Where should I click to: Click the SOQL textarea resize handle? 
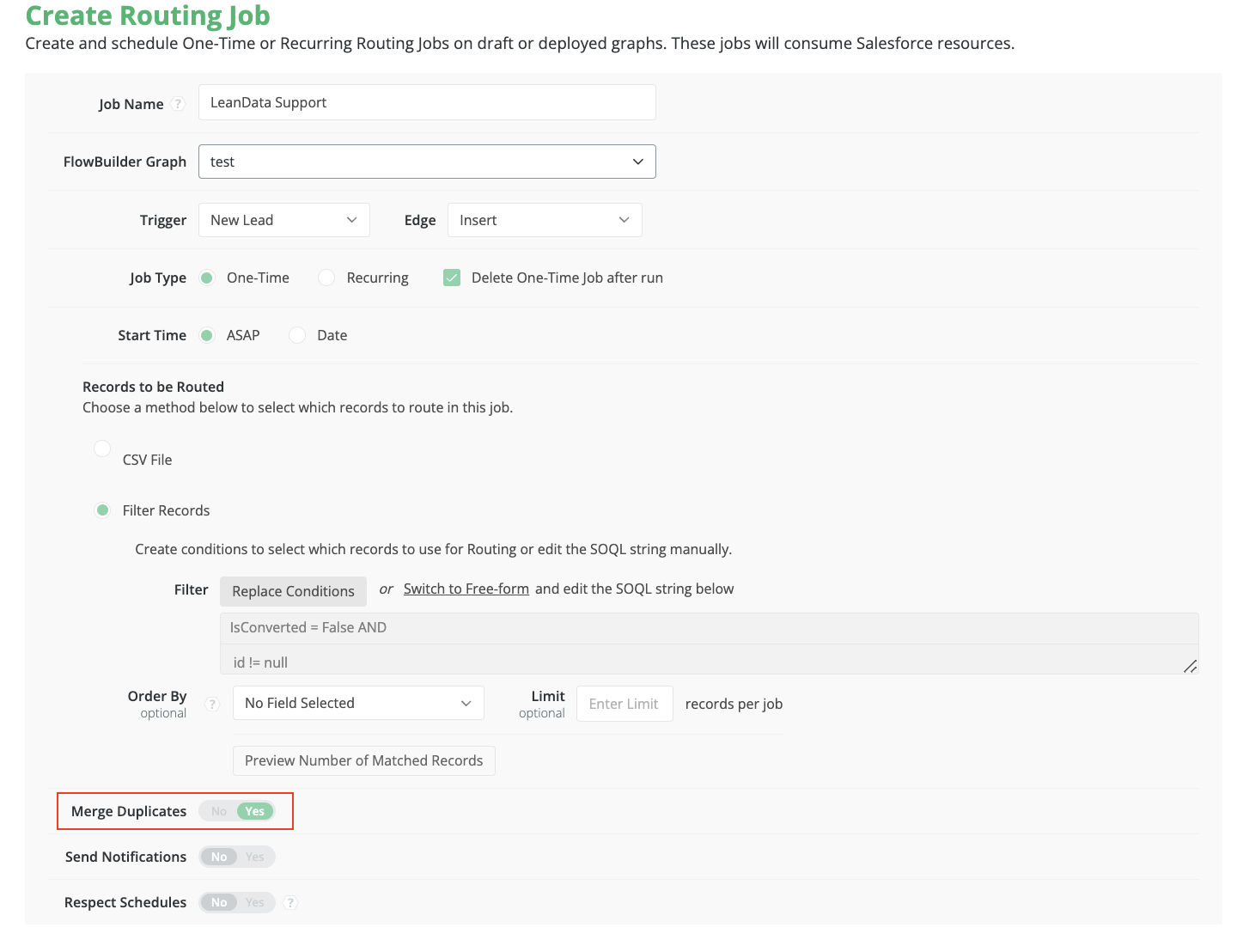(1190, 666)
